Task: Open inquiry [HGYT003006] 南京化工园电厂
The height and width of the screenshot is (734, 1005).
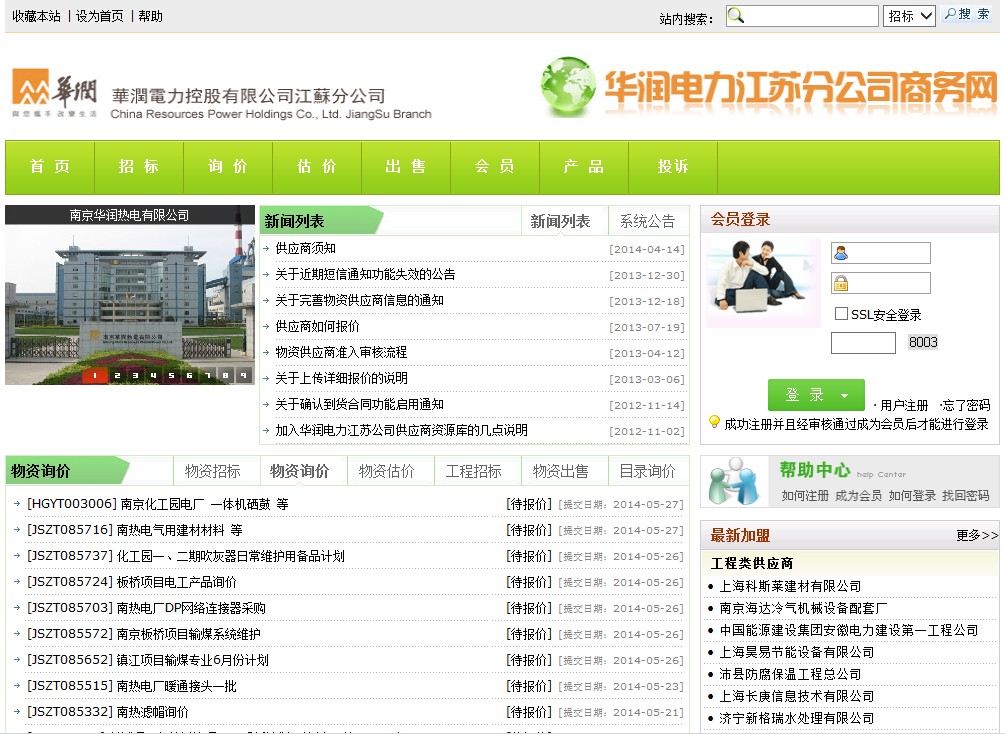Action: click(158, 505)
